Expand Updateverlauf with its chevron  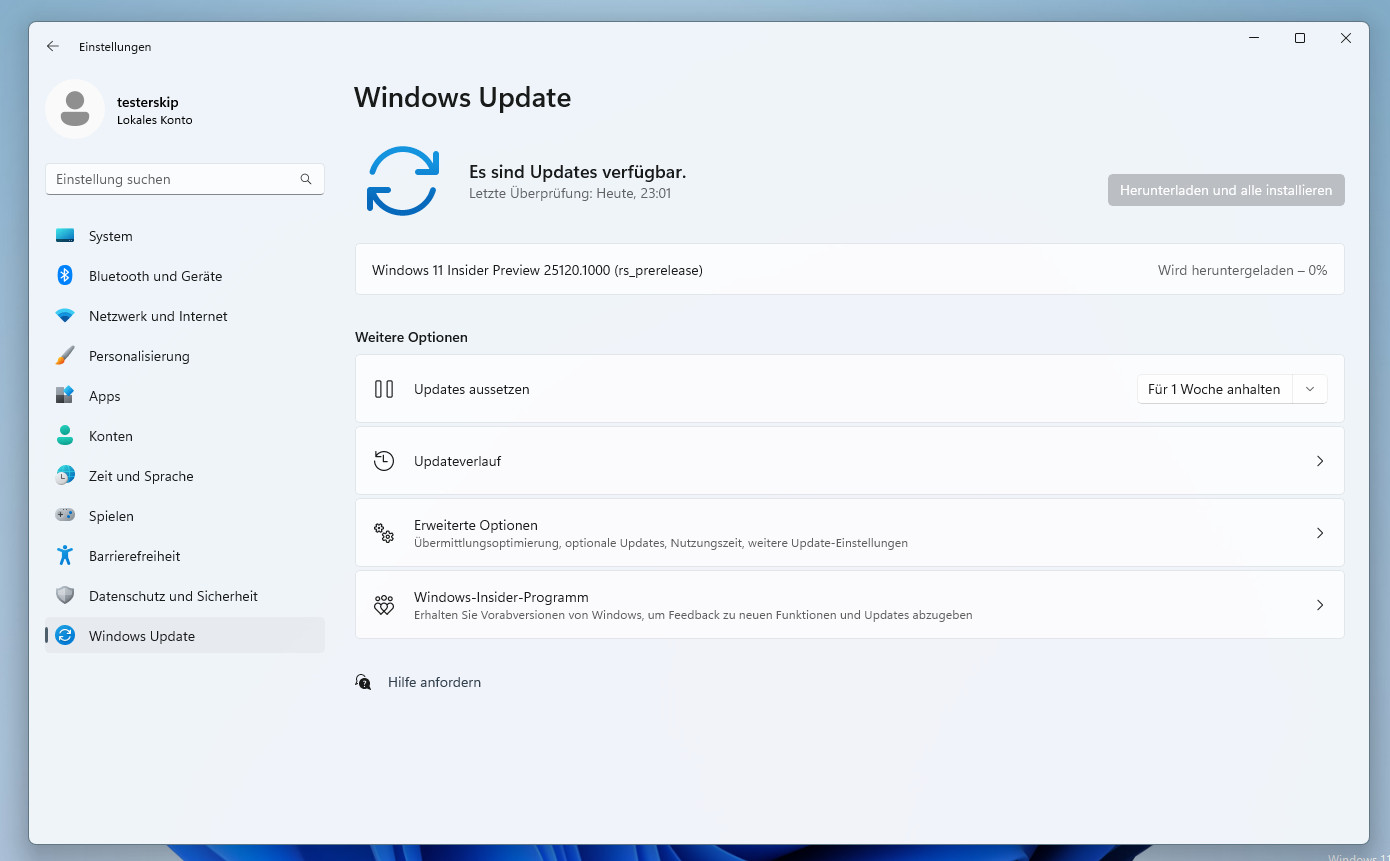(x=1320, y=461)
